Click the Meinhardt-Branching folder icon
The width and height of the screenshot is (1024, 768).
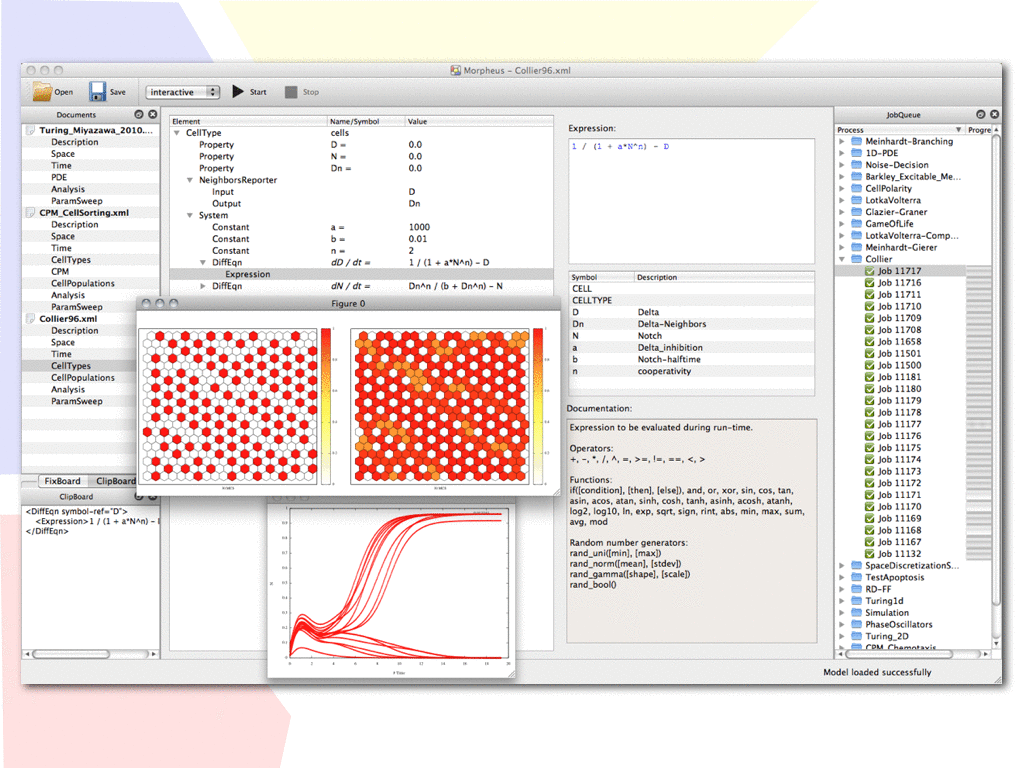856,141
